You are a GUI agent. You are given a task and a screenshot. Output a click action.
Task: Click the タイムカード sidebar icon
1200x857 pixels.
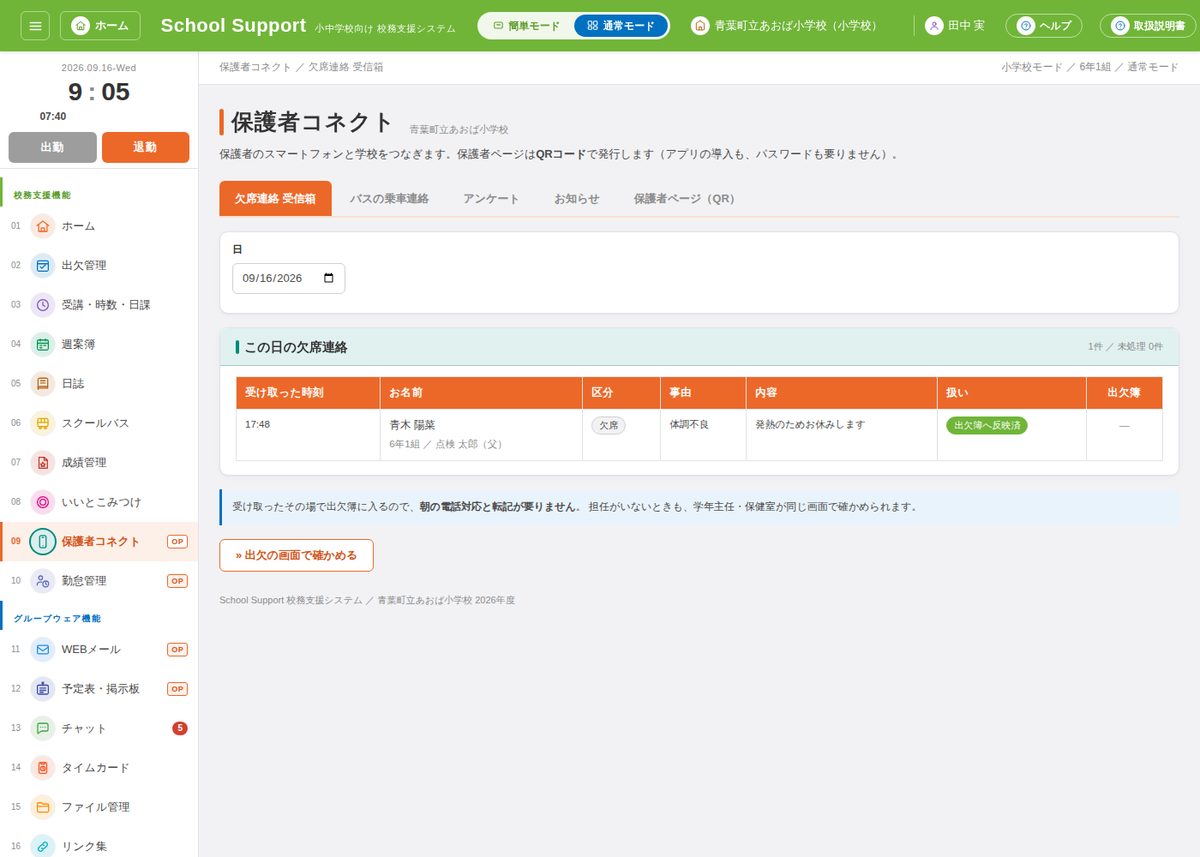42,768
